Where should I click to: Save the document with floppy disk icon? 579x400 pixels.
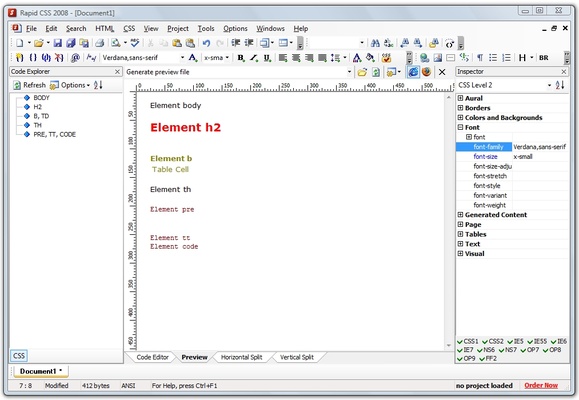(x=58, y=43)
